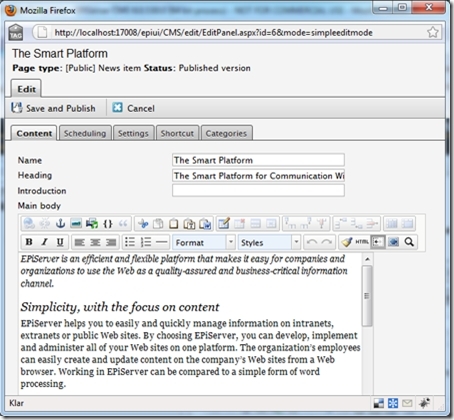The width and height of the screenshot is (454, 420).
Task: Cut selection with the scissors icon
Action: [x=143, y=224]
